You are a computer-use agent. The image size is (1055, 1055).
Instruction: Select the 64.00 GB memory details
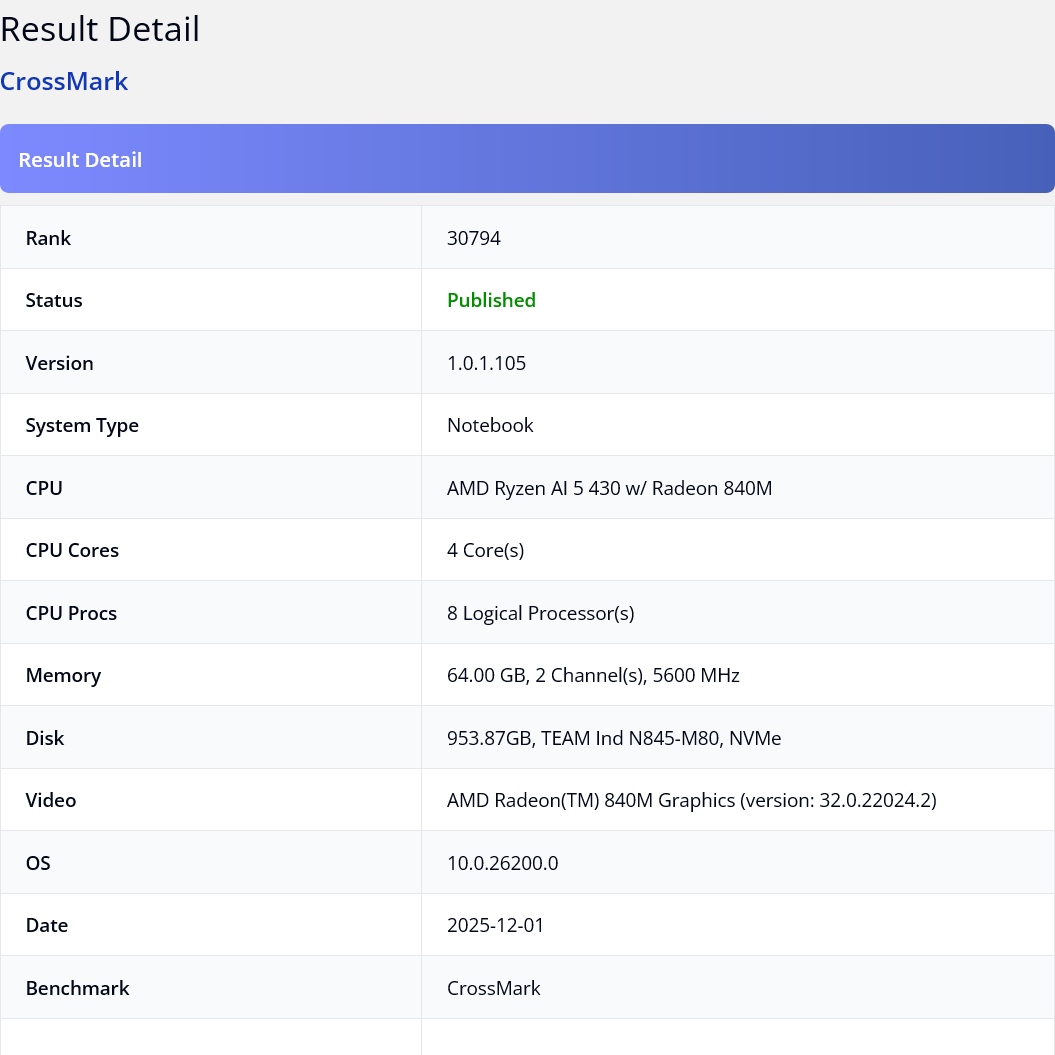tap(593, 675)
